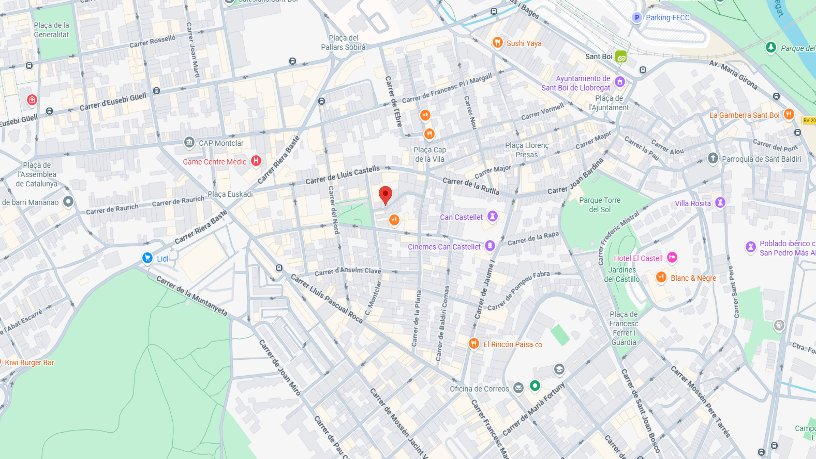Click bus stop on Carrer Lluís Pascual Roca
The width and height of the screenshot is (816, 459).
tap(279, 268)
